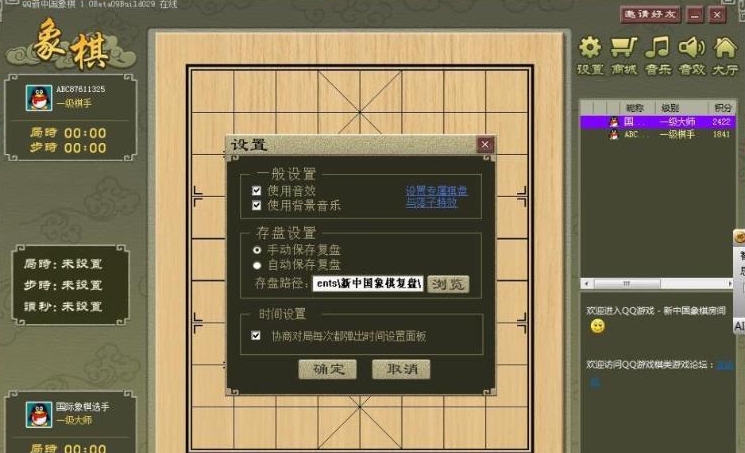
Task: Open the blue forum link after 欢迎访问QQ游戏棋类游戏论坛
Action: (x=725, y=365)
